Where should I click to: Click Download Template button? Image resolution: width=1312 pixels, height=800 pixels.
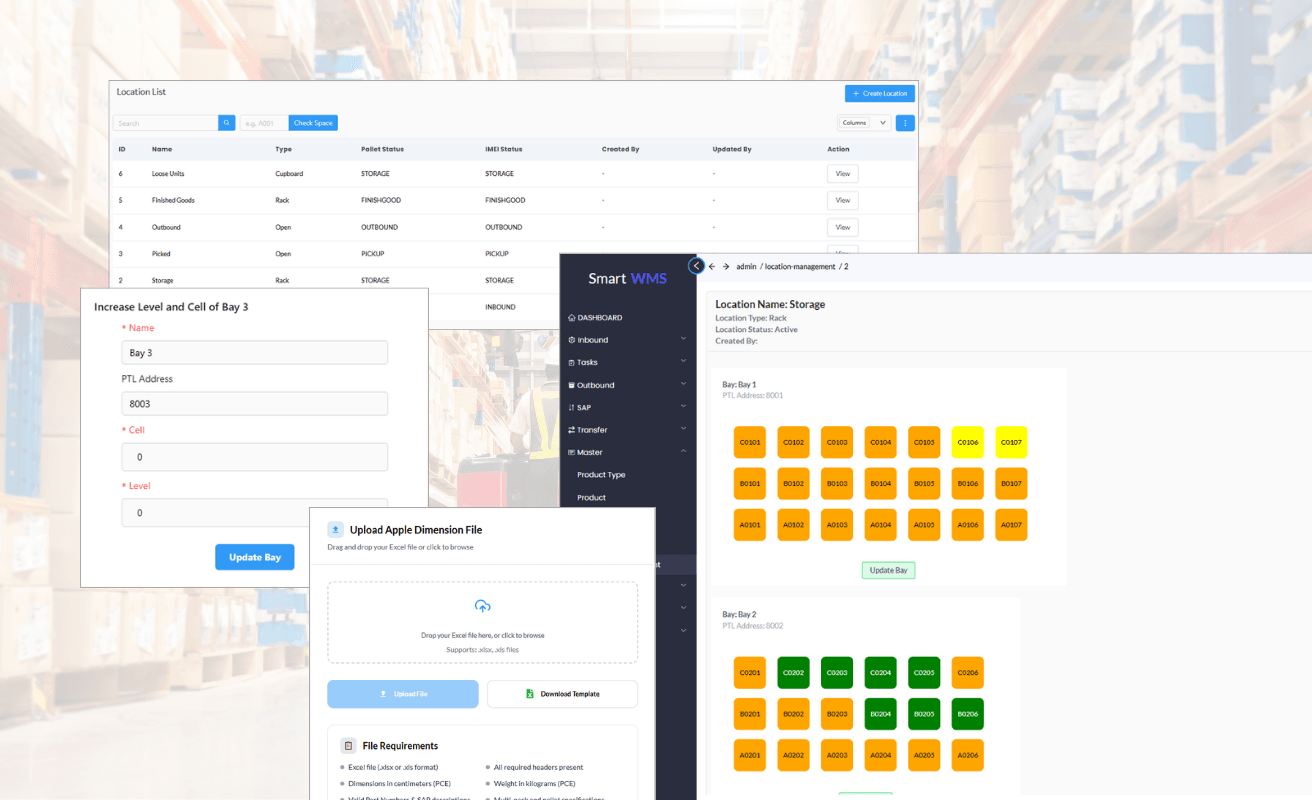pyautogui.click(x=562, y=694)
